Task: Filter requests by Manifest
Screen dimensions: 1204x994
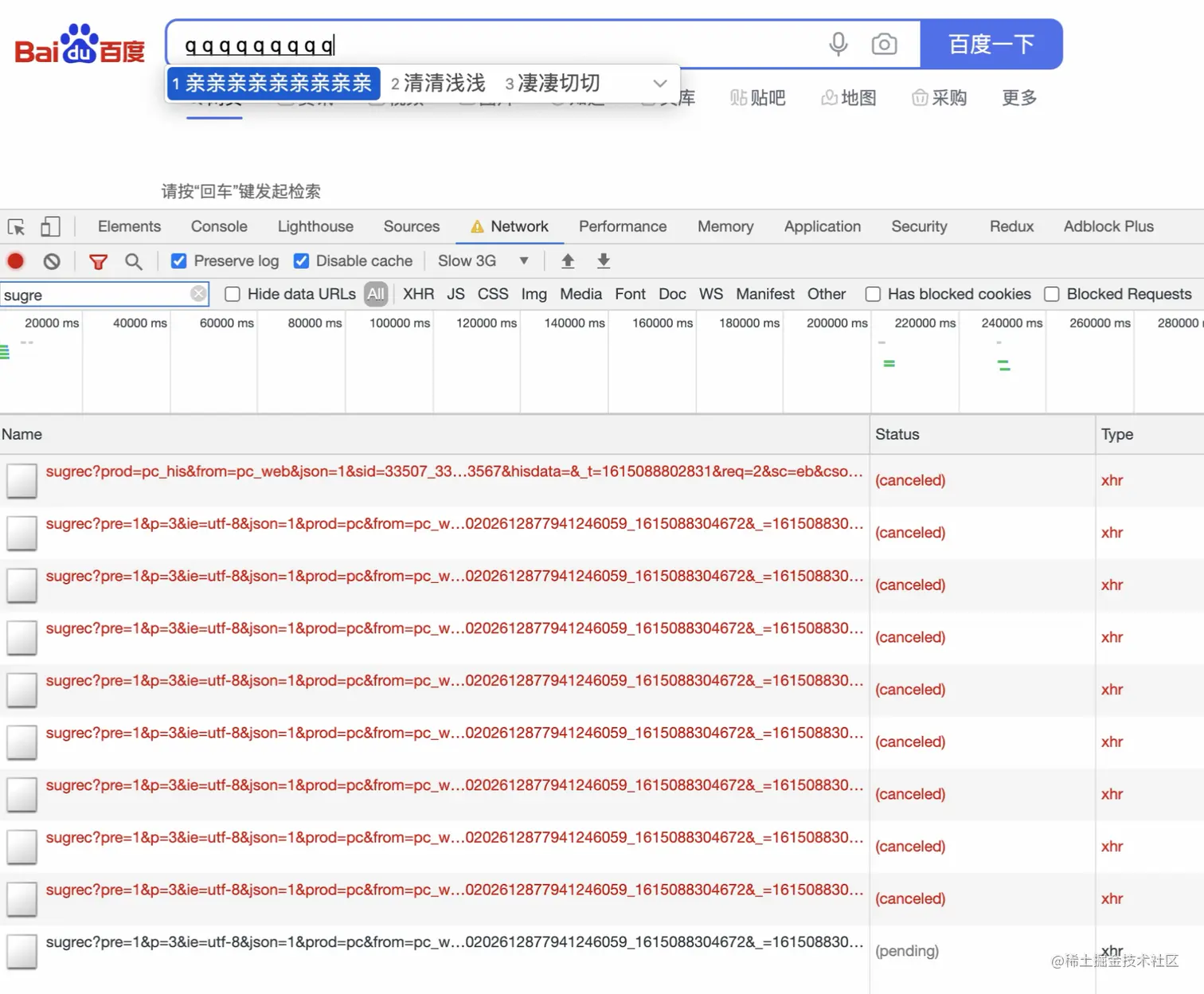Action: pyautogui.click(x=764, y=294)
